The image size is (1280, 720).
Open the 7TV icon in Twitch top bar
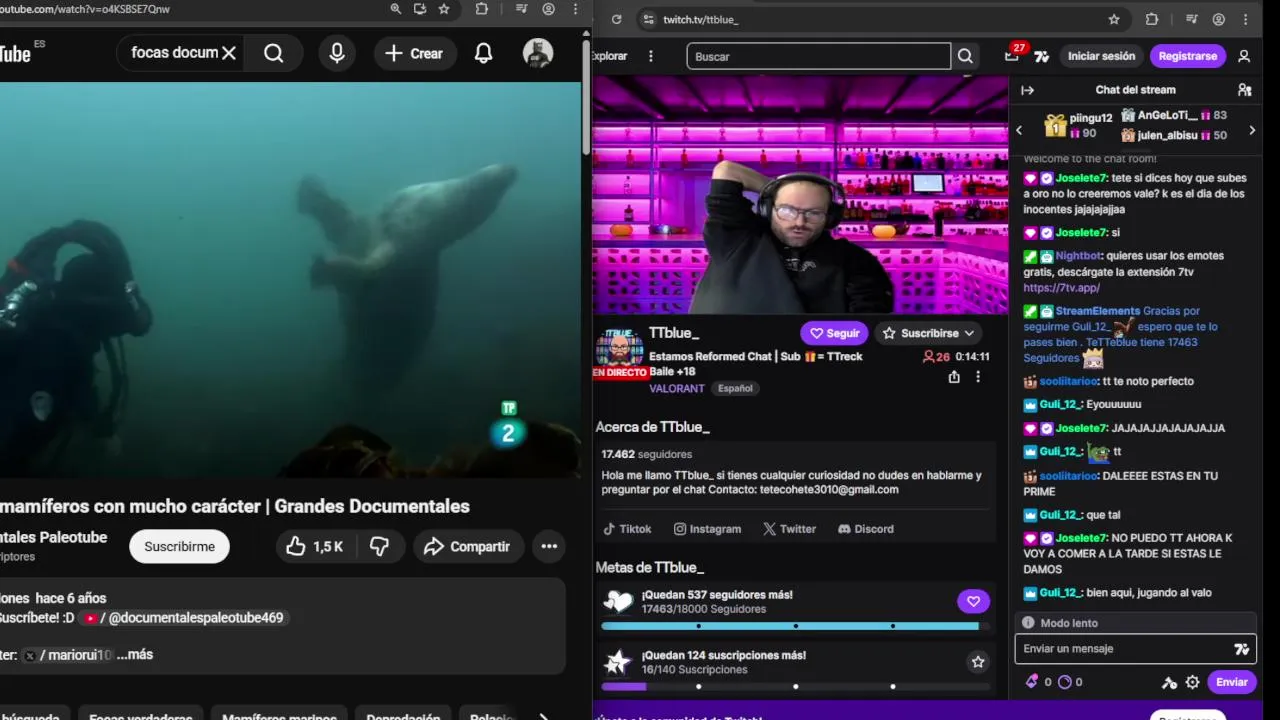point(1041,56)
